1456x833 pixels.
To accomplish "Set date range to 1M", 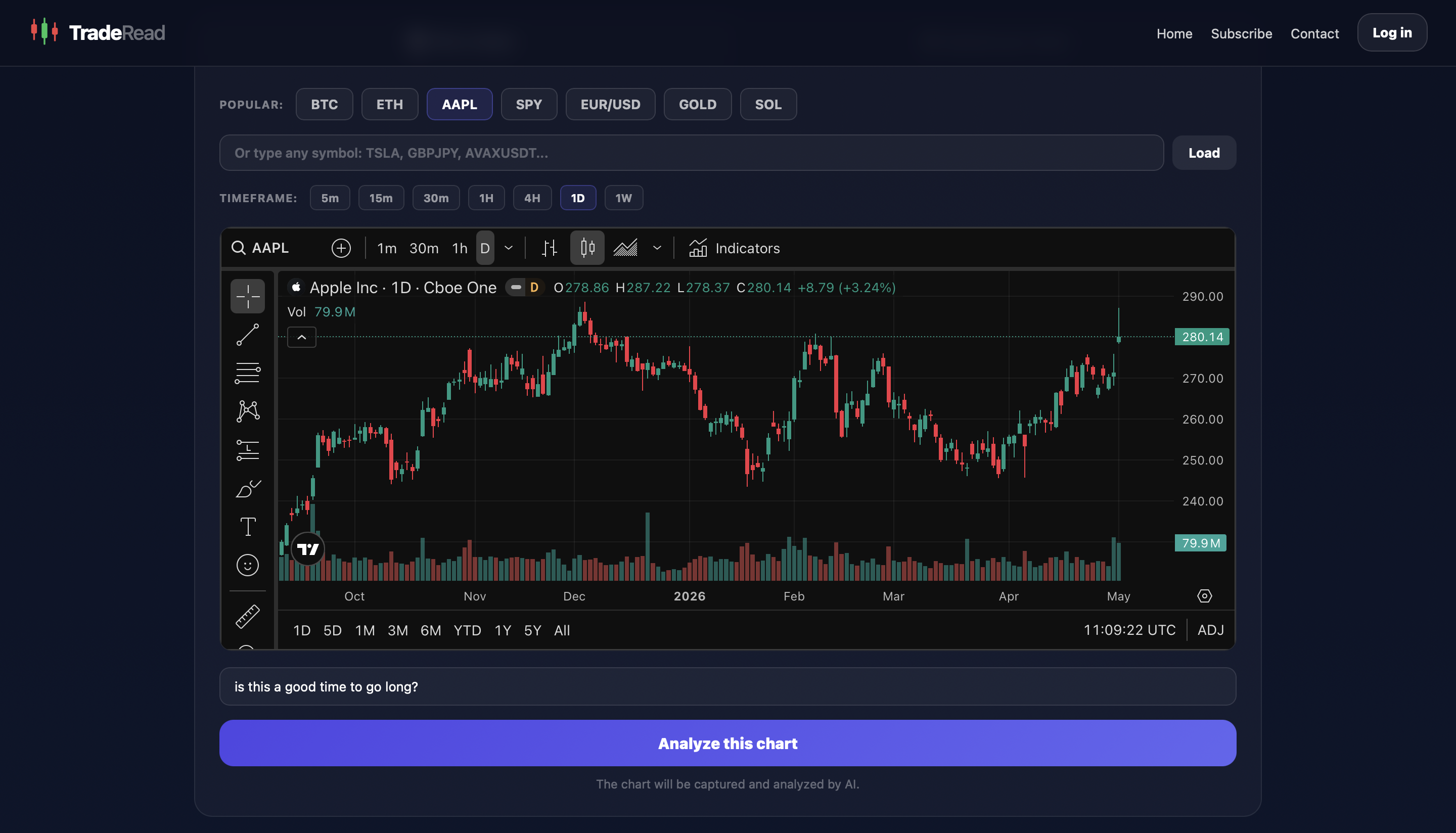I will click(x=365, y=630).
